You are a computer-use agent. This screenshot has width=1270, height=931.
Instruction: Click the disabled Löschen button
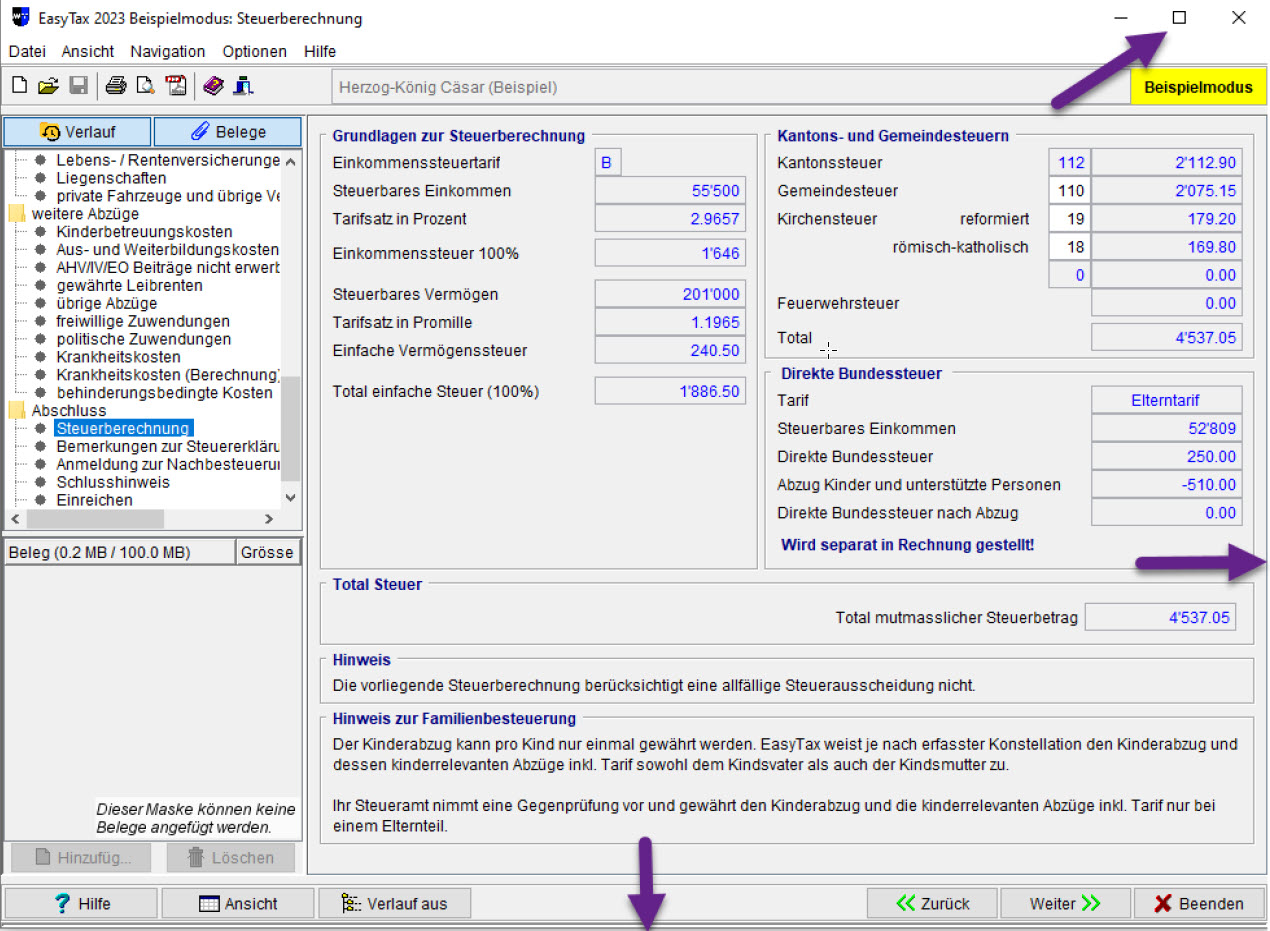coord(231,858)
